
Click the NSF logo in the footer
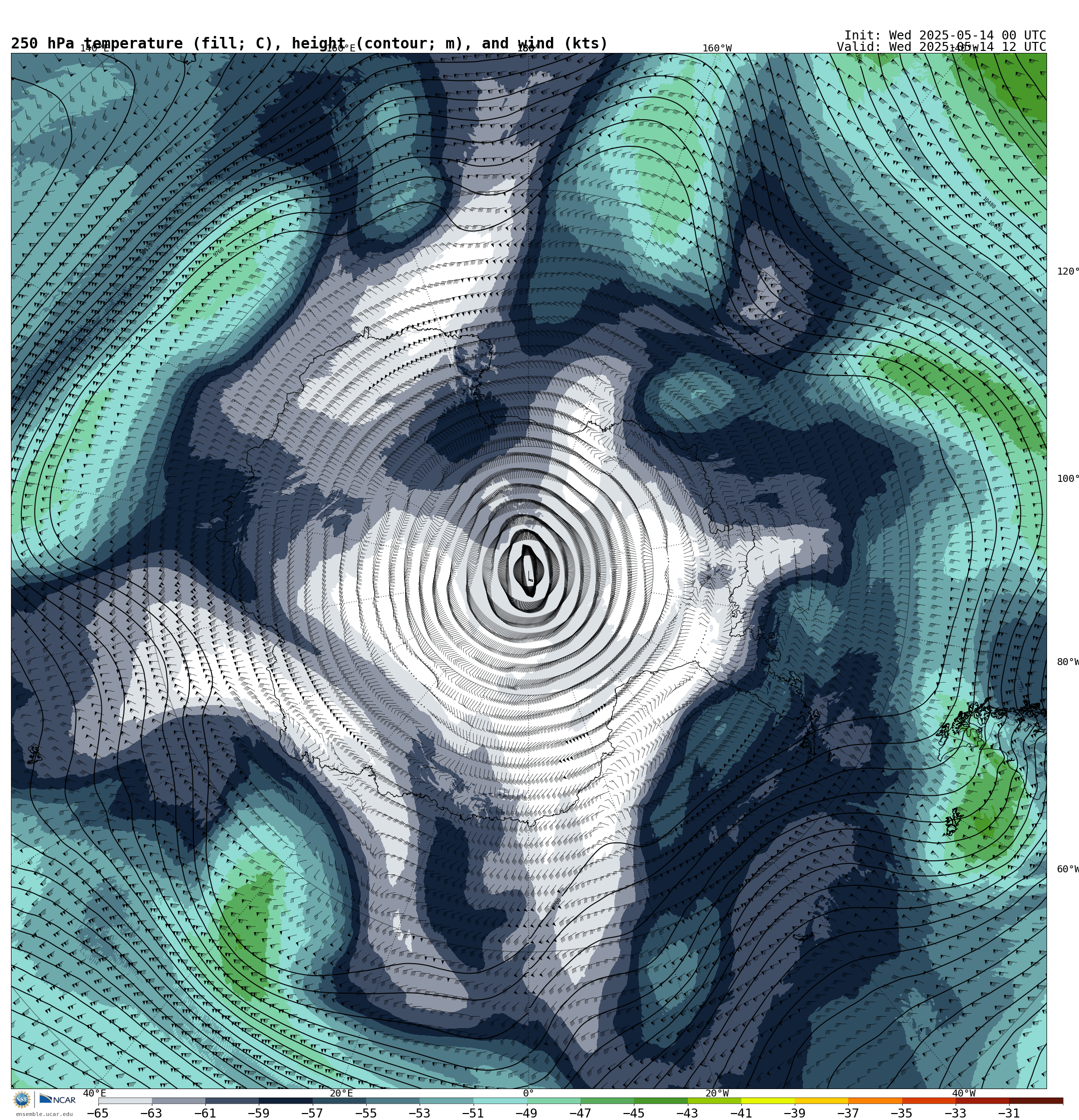[21, 1100]
